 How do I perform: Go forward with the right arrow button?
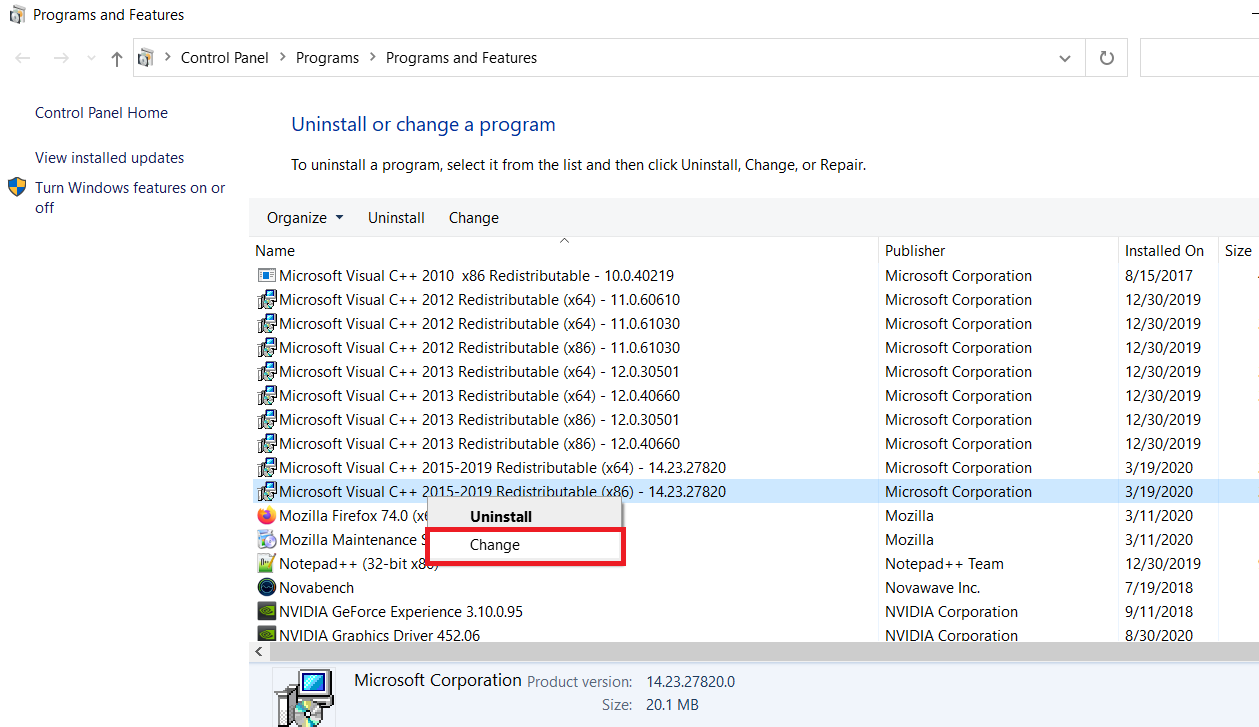click(x=61, y=58)
